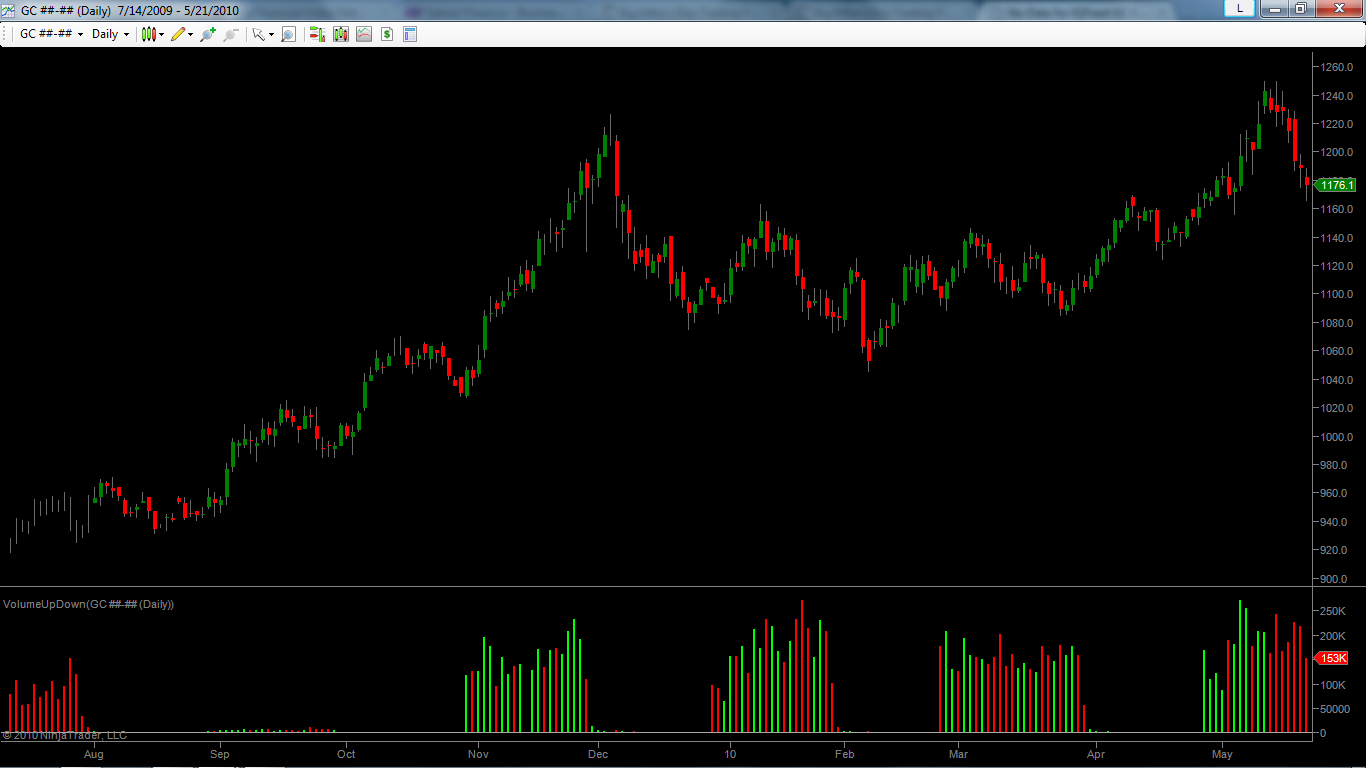Click the 100K volume axis label
This screenshot has width=1366, height=768.
(x=1334, y=685)
